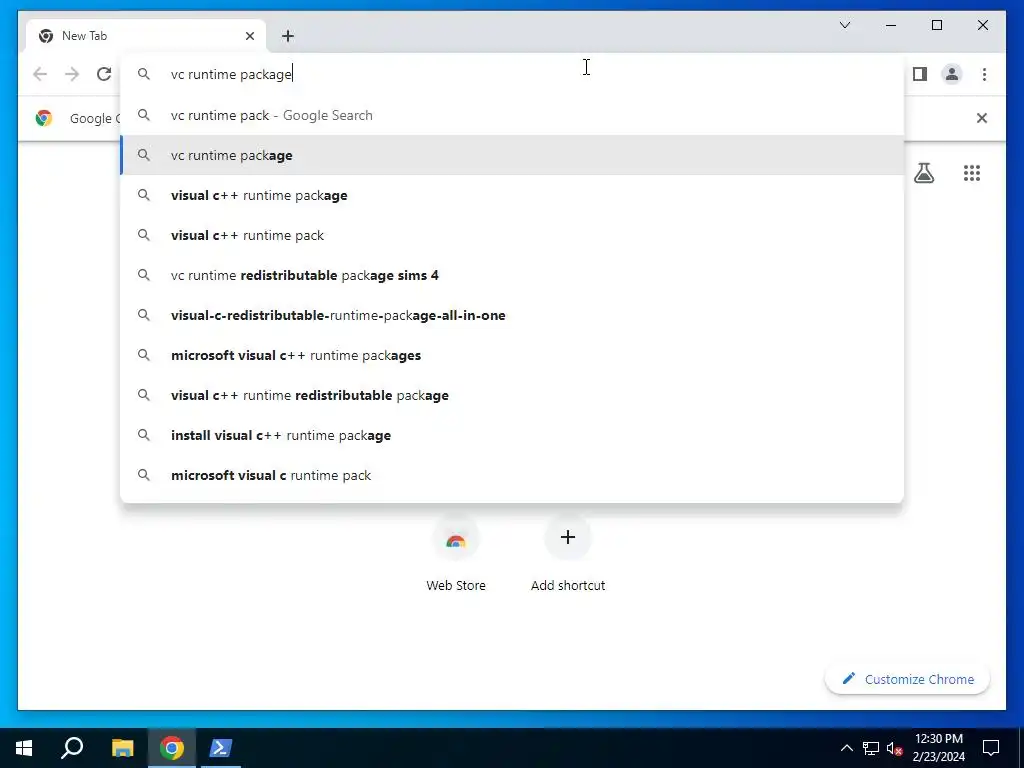Click the muted volume tray icon
The height and width of the screenshot is (768, 1024).
pyautogui.click(x=895, y=748)
